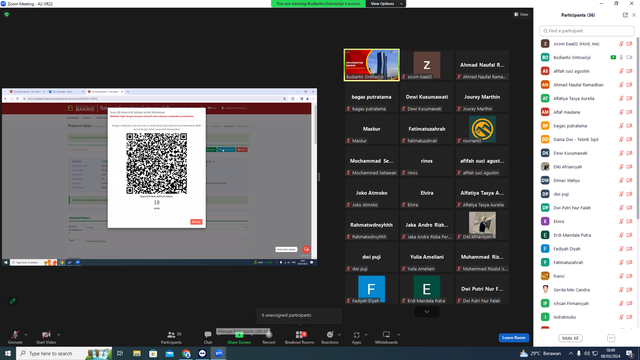This screenshot has width=640, height=360.
Task: Toggle mic icon for afifah suci agustini
Action: click(621, 71)
